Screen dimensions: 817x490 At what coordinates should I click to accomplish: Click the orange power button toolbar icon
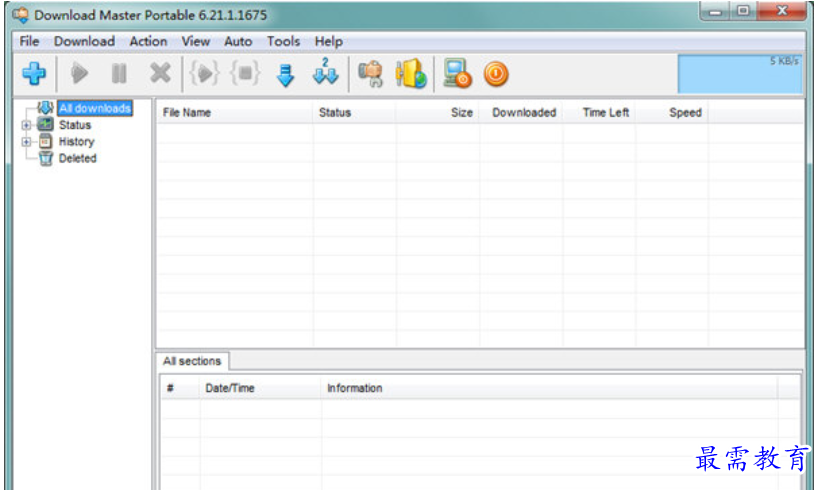click(496, 74)
